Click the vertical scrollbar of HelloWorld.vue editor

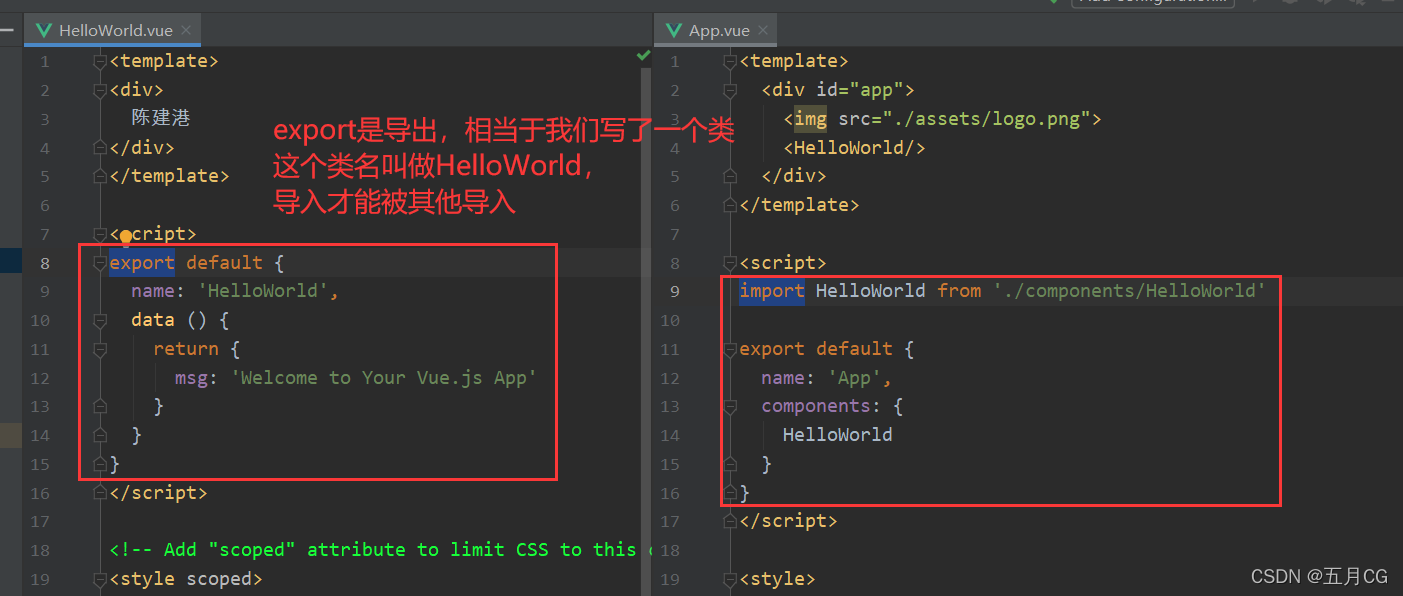646,330
